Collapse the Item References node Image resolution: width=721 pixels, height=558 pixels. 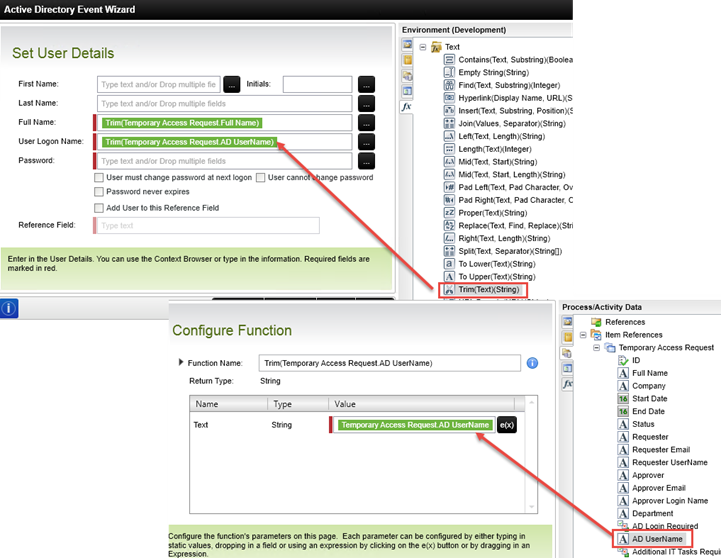[x=583, y=335]
